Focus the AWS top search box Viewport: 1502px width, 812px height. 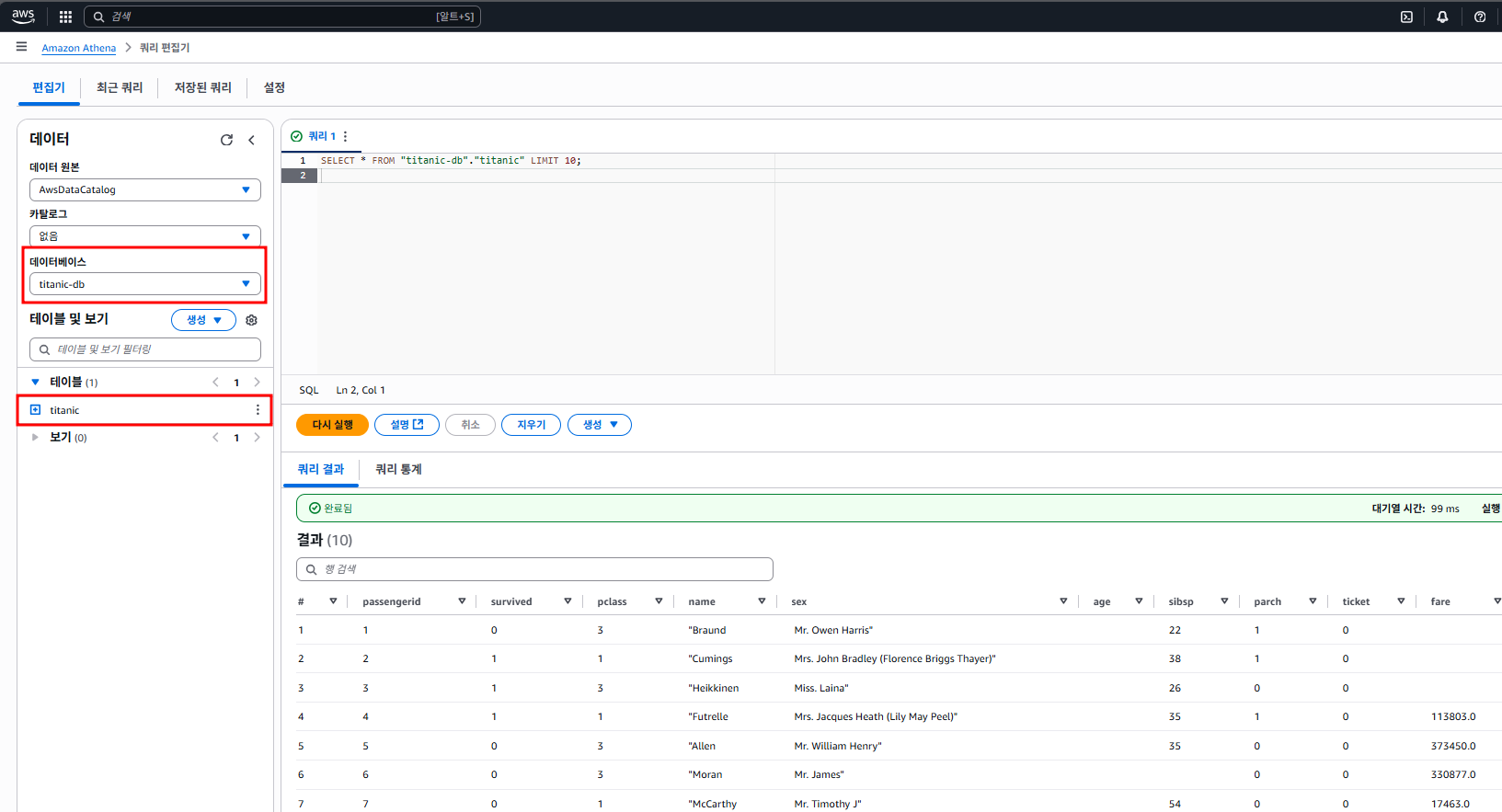click(282, 17)
